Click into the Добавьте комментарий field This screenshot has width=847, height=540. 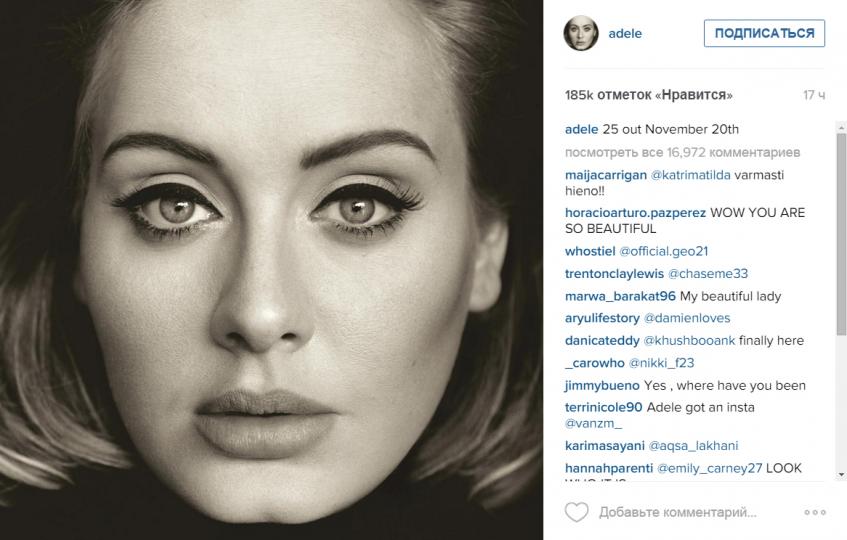677,512
